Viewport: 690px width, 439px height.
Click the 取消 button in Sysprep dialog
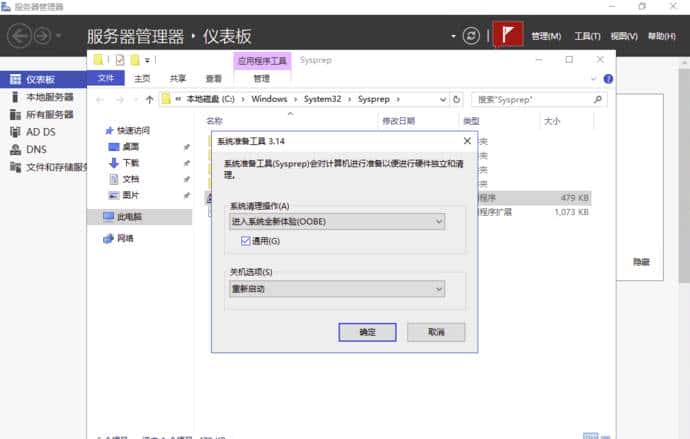click(x=436, y=332)
